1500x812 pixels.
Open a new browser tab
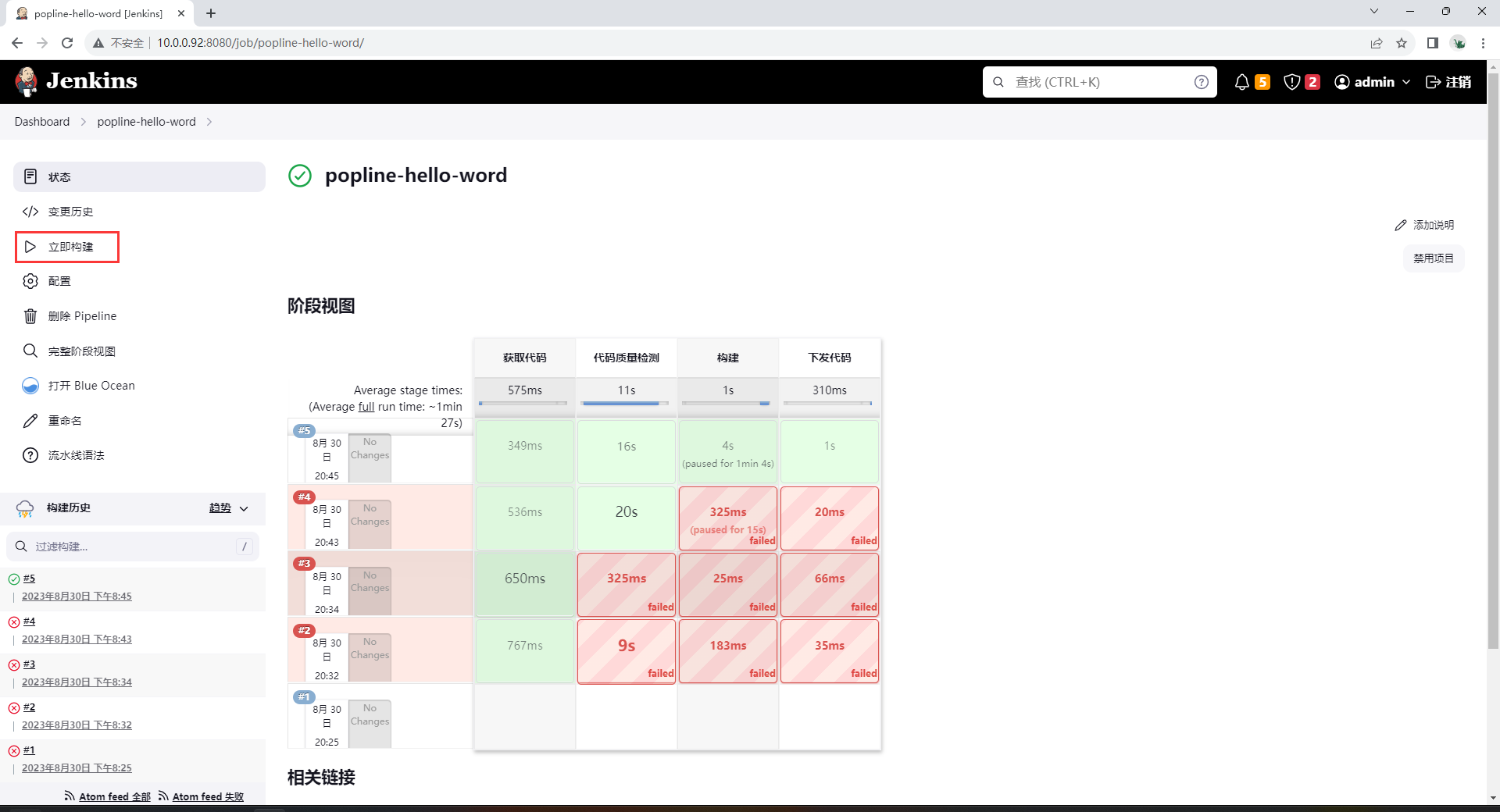211,13
